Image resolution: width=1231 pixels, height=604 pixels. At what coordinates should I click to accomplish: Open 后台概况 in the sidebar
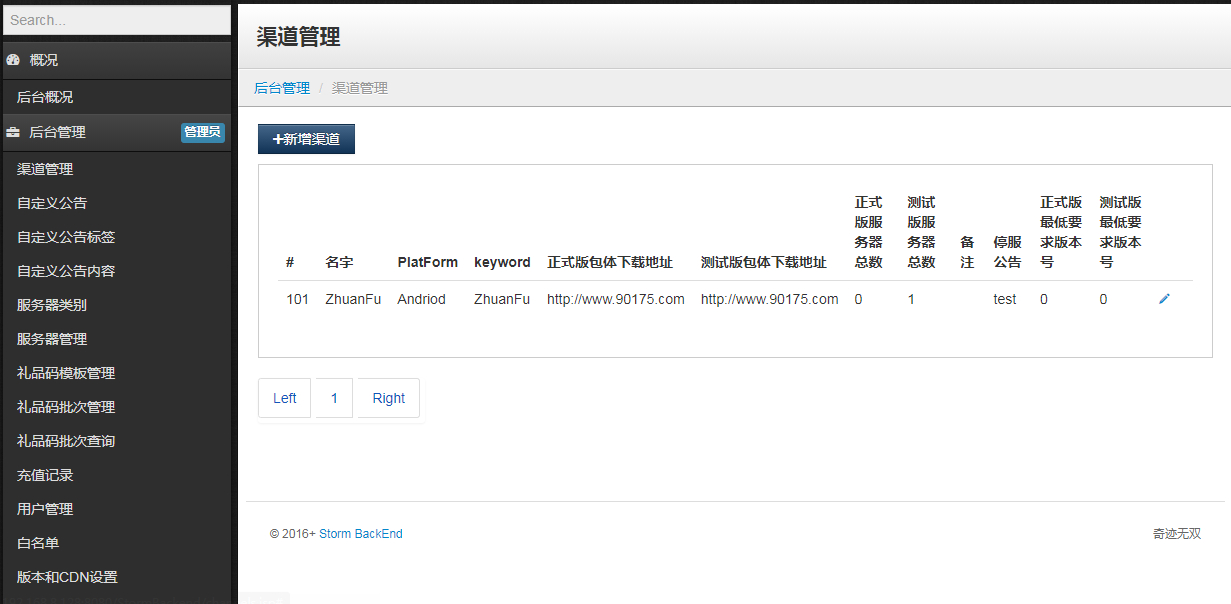pyautogui.click(x=45, y=97)
